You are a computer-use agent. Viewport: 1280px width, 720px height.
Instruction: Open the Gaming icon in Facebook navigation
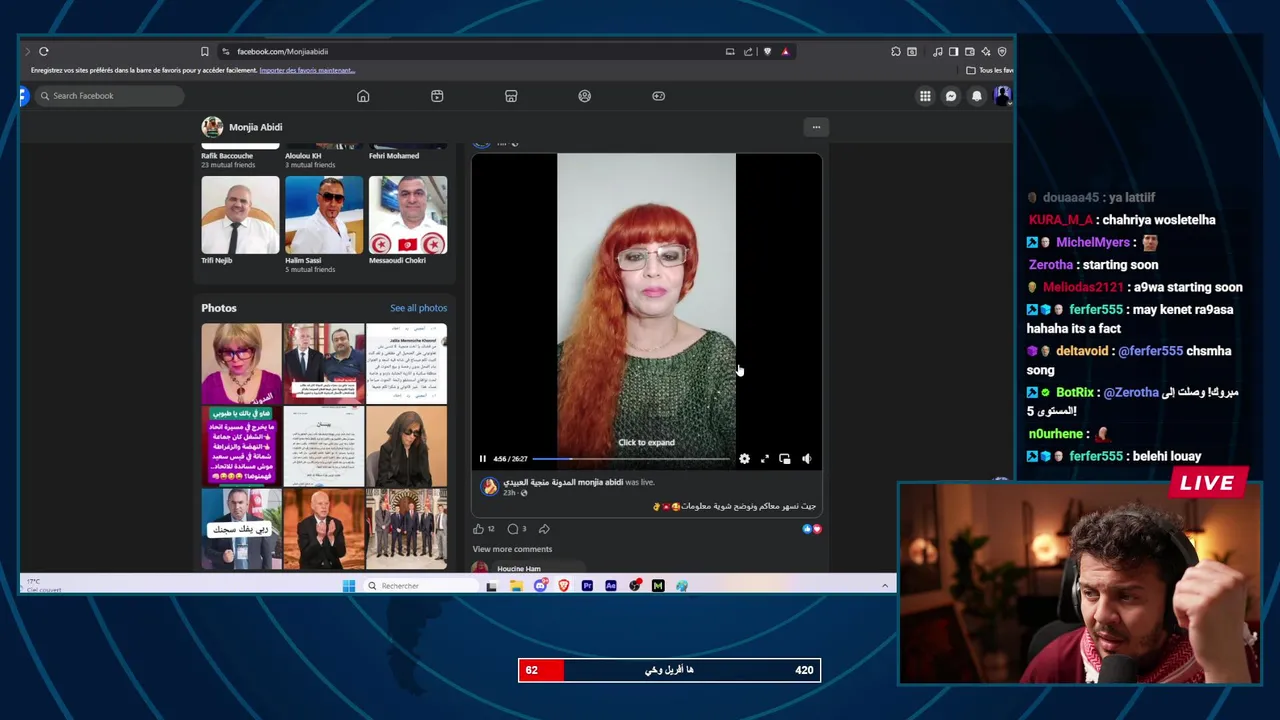(x=659, y=96)
